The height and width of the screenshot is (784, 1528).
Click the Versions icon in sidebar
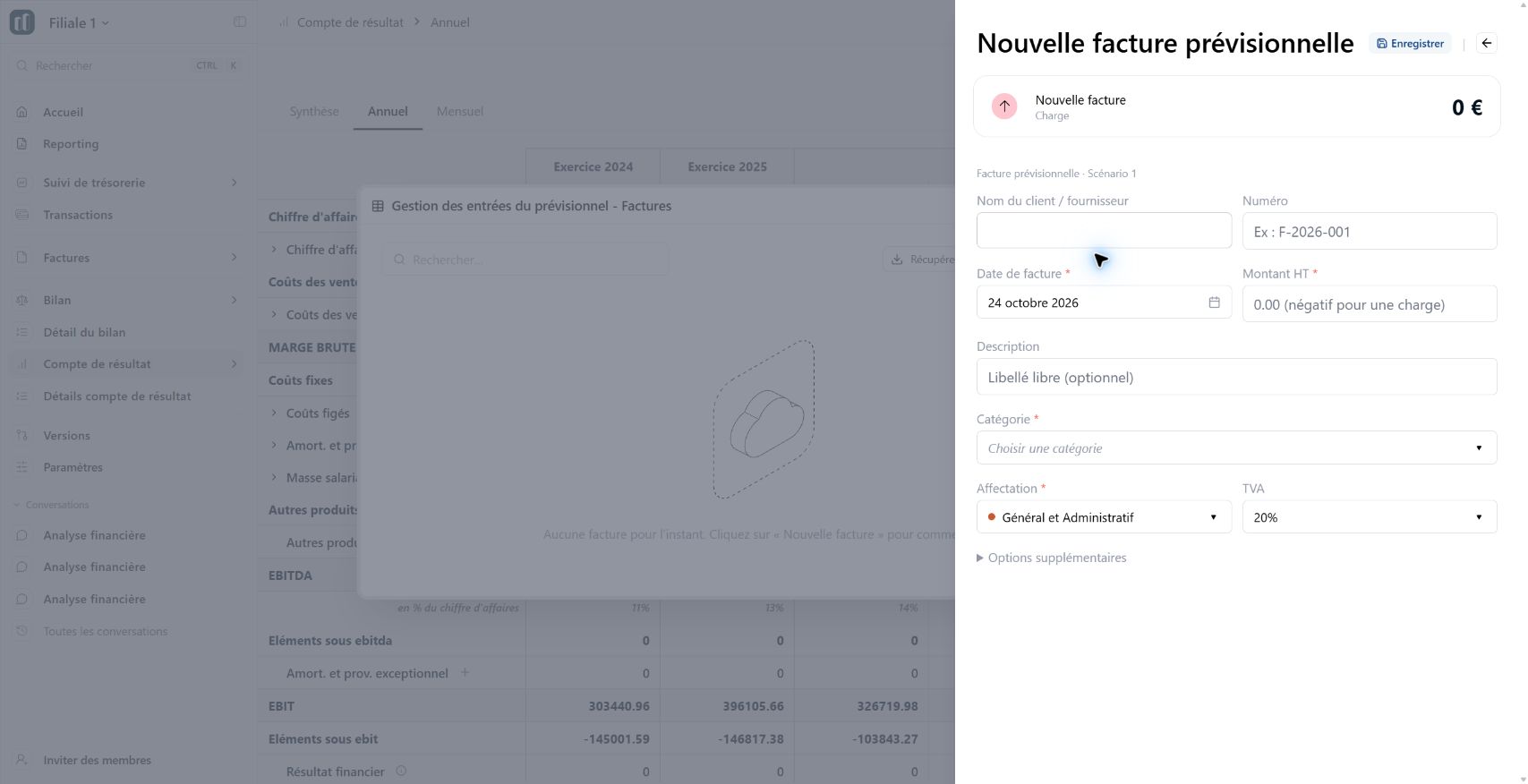click(x=22, y=436)
